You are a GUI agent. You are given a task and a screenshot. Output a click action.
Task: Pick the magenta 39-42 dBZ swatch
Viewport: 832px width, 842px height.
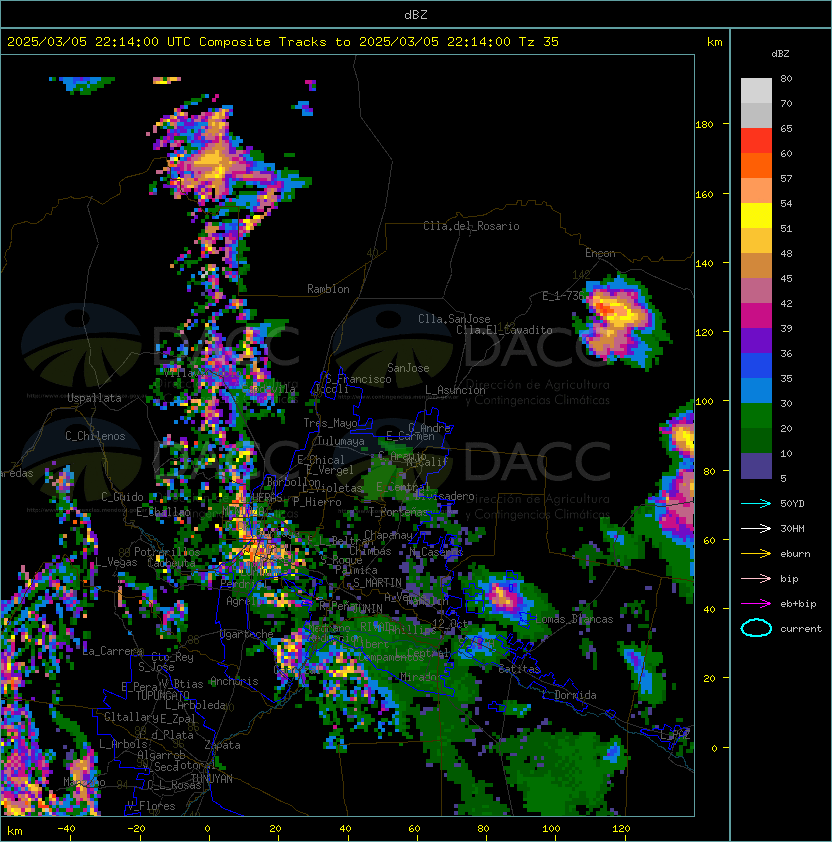pos(756,315)
